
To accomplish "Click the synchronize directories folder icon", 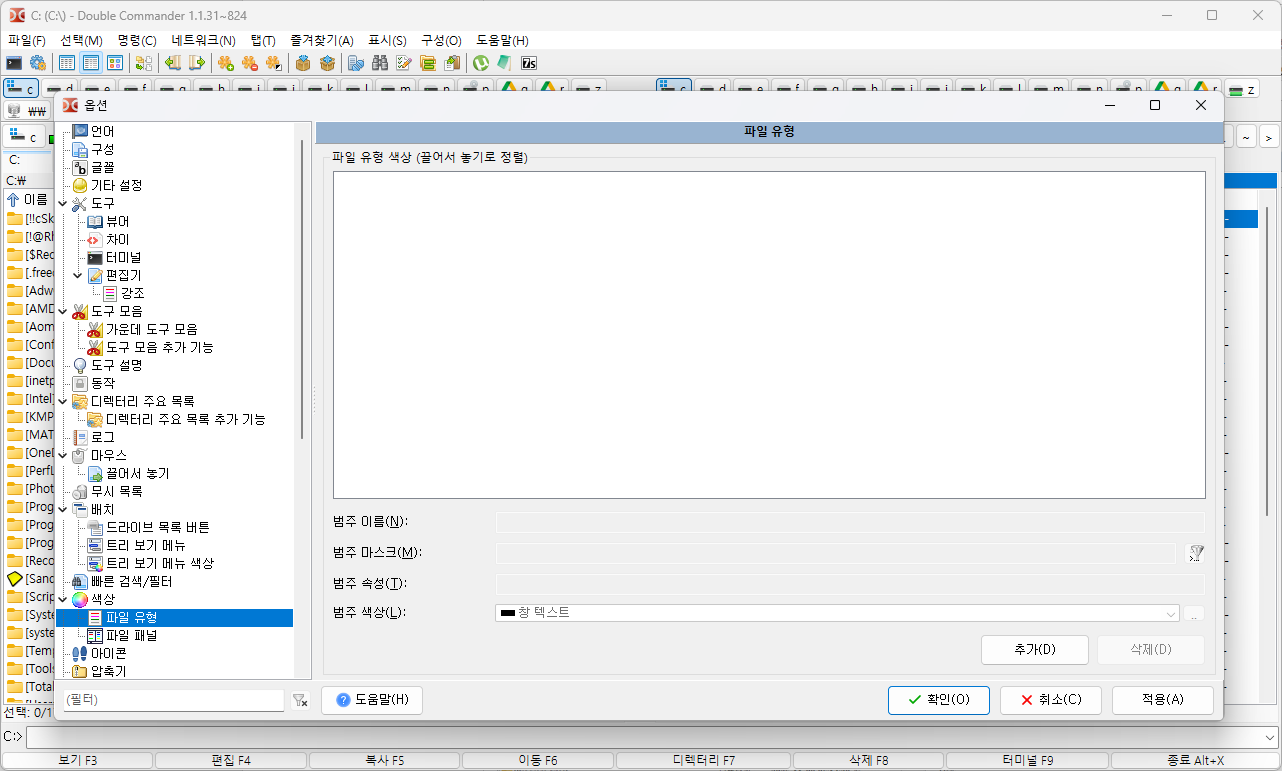I will tap(428, 63).
